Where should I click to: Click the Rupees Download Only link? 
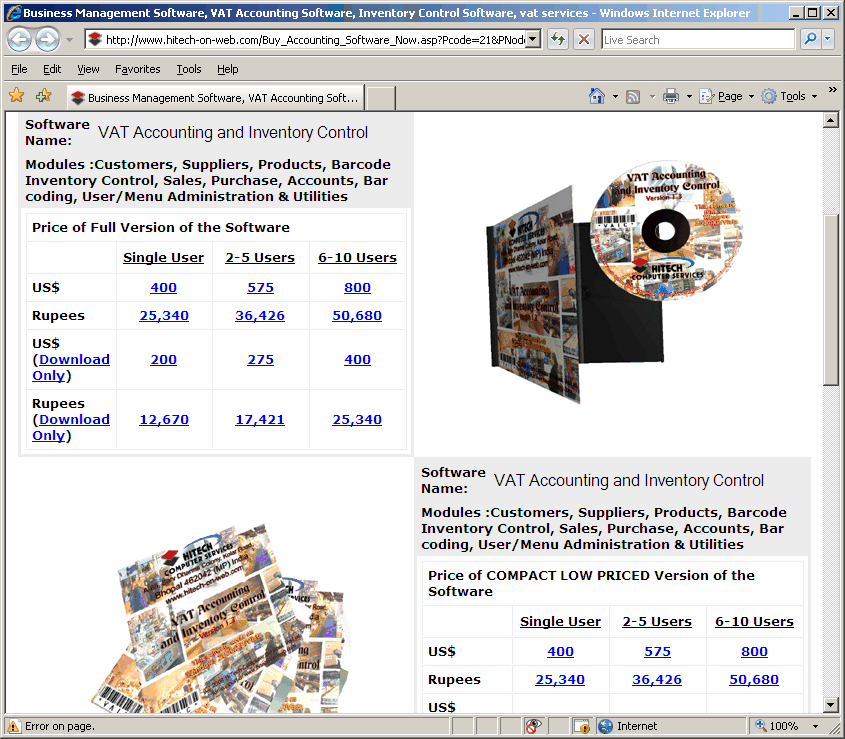(x=71, y=427)
